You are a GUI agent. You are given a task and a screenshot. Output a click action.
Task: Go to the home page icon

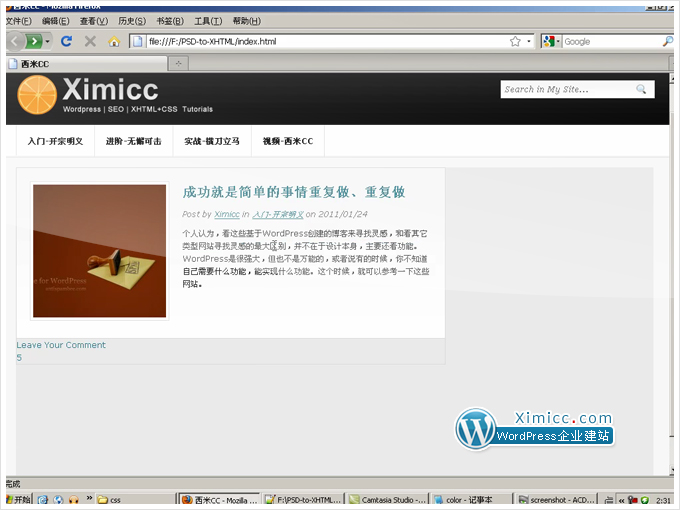tap(114, 41)
